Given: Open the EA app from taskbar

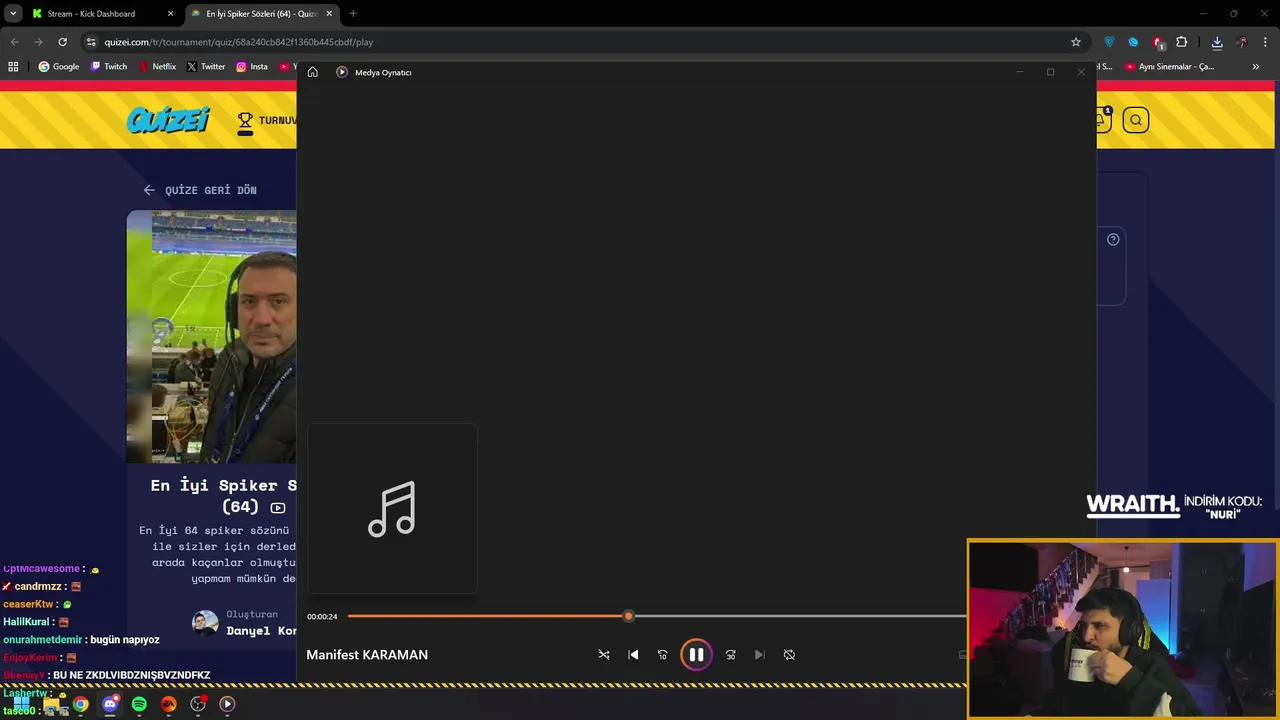Looking at the screenshot, I should pyautogui.click(x=169, y=704).
